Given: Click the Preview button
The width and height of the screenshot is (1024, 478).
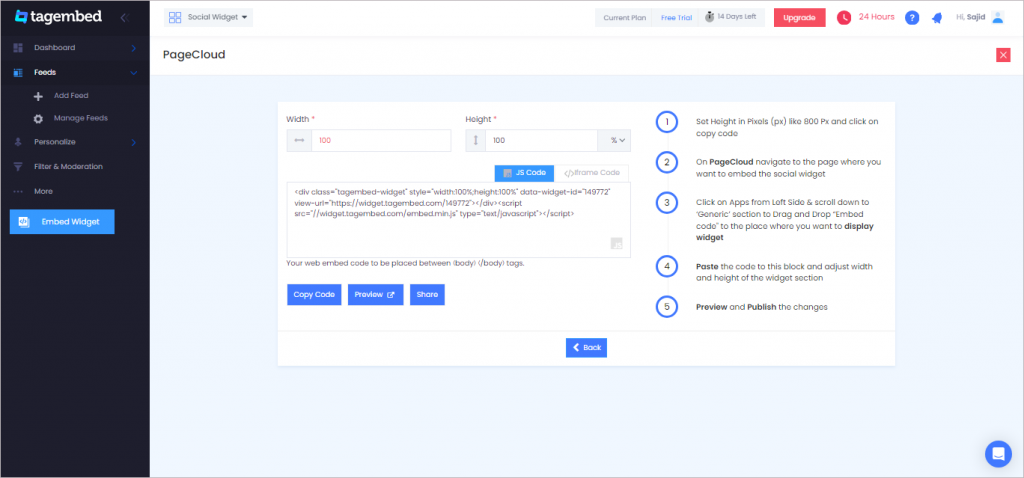Looking at the screenshot, I should [376, 295].
